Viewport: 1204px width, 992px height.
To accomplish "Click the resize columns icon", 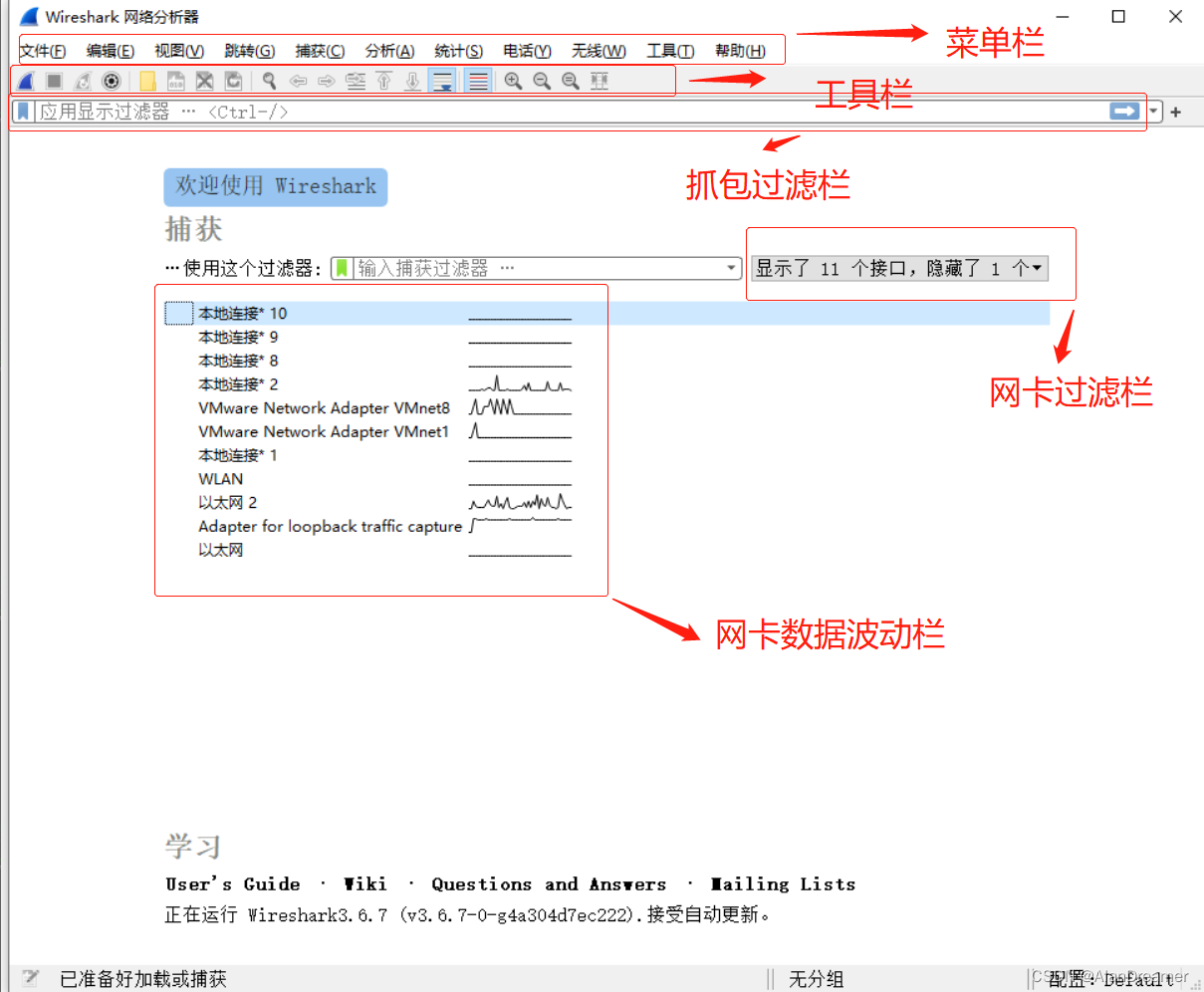I will pyautogui.click(x=600, y=81).
